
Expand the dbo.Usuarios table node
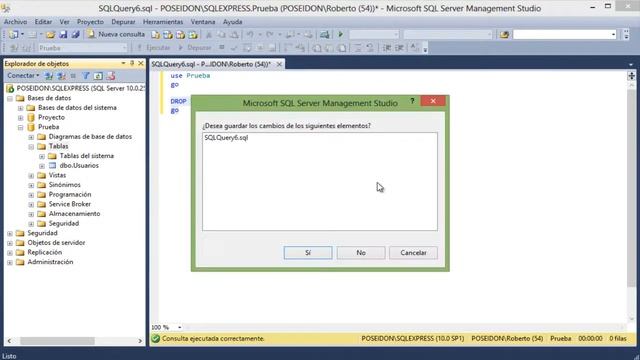coord(42,166)
